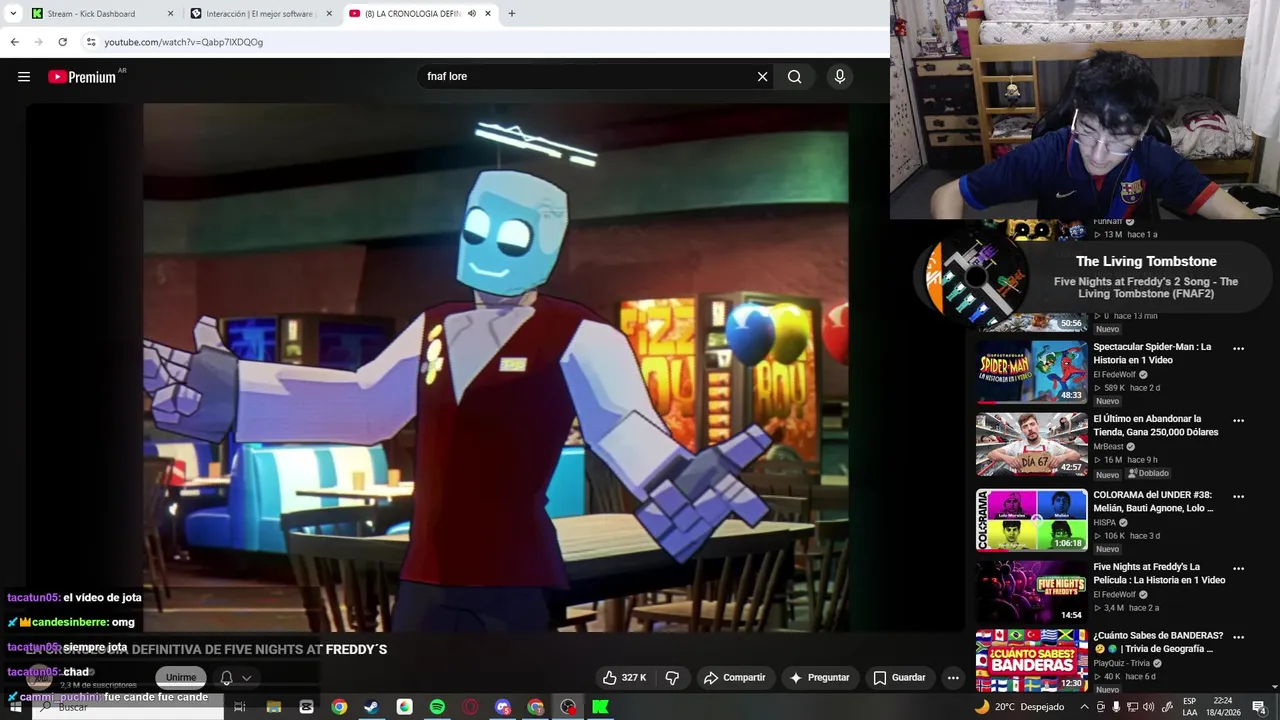The image size is (1280, 720).
Task: Open MrBeast DÍA 67 thumbnail
Action: [x=1031, y=445]
